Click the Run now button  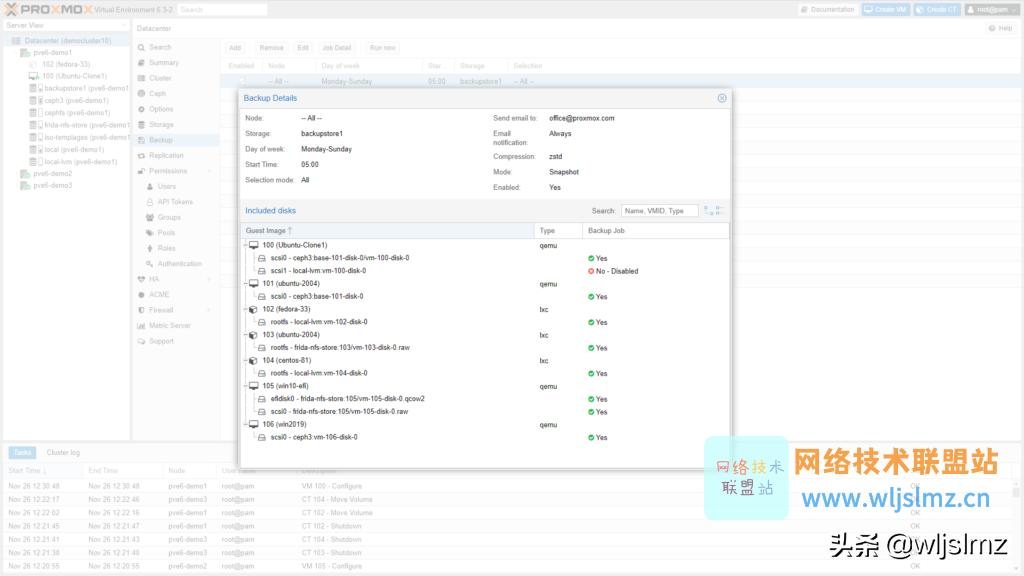(382, 48)
